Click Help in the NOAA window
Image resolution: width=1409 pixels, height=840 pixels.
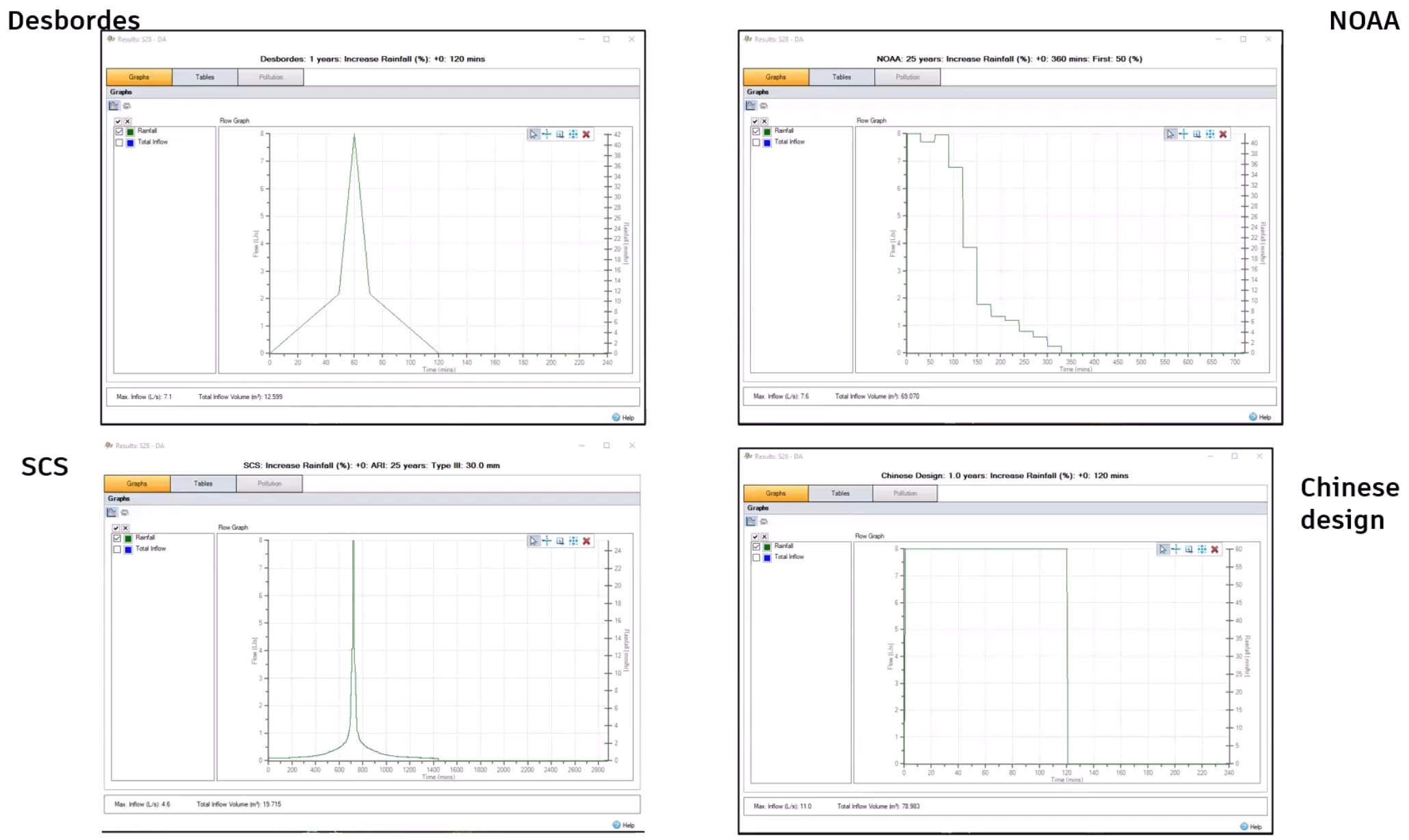(1260, 417)
